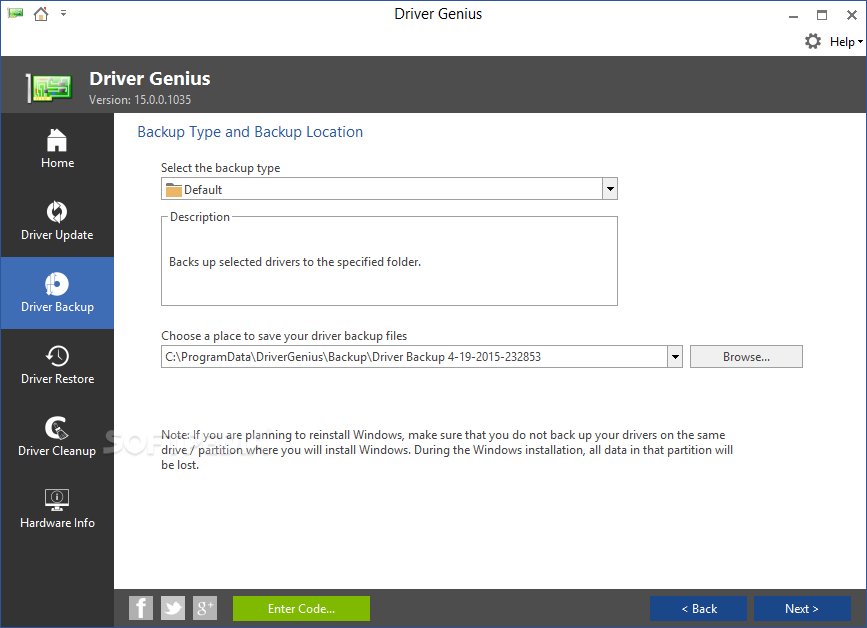The height and width of the screenshot is (628, 867).
Task: Open the quick access arrow in title bar
Action: click(x=64, y=13)
